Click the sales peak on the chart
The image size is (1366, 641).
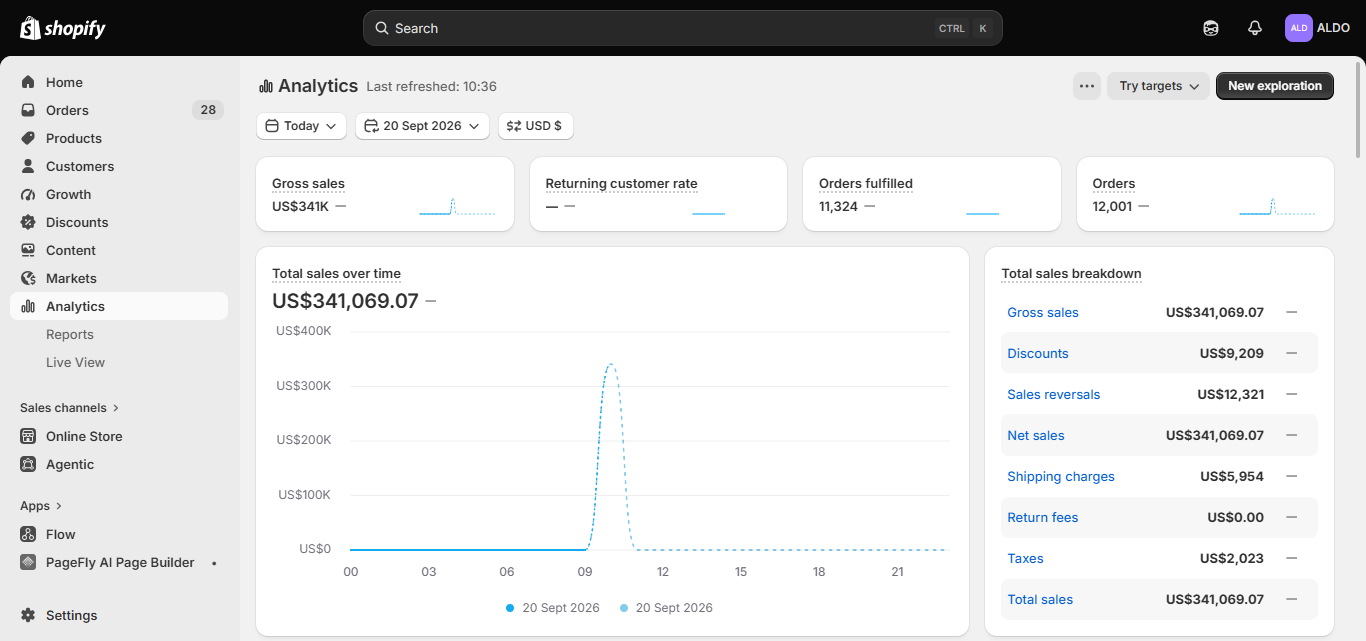point(610,365)
